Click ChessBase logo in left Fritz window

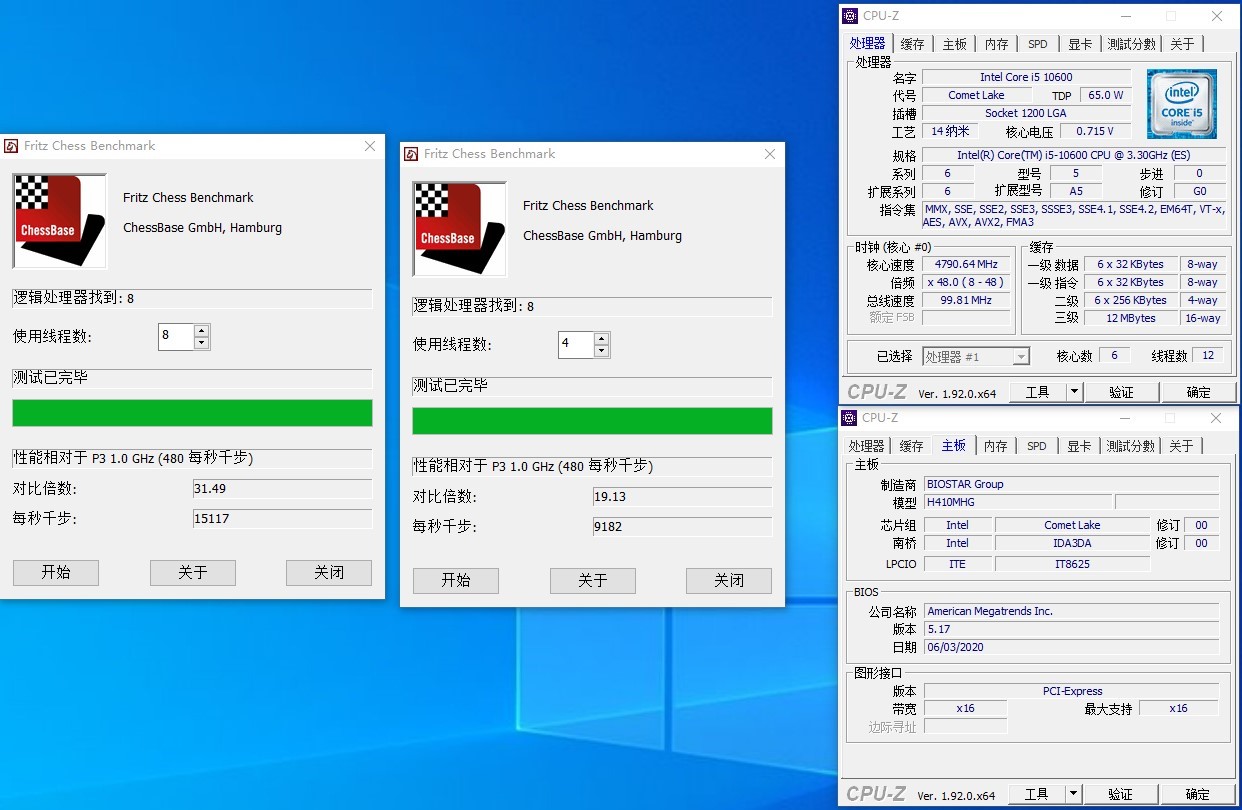click(60, 221)
